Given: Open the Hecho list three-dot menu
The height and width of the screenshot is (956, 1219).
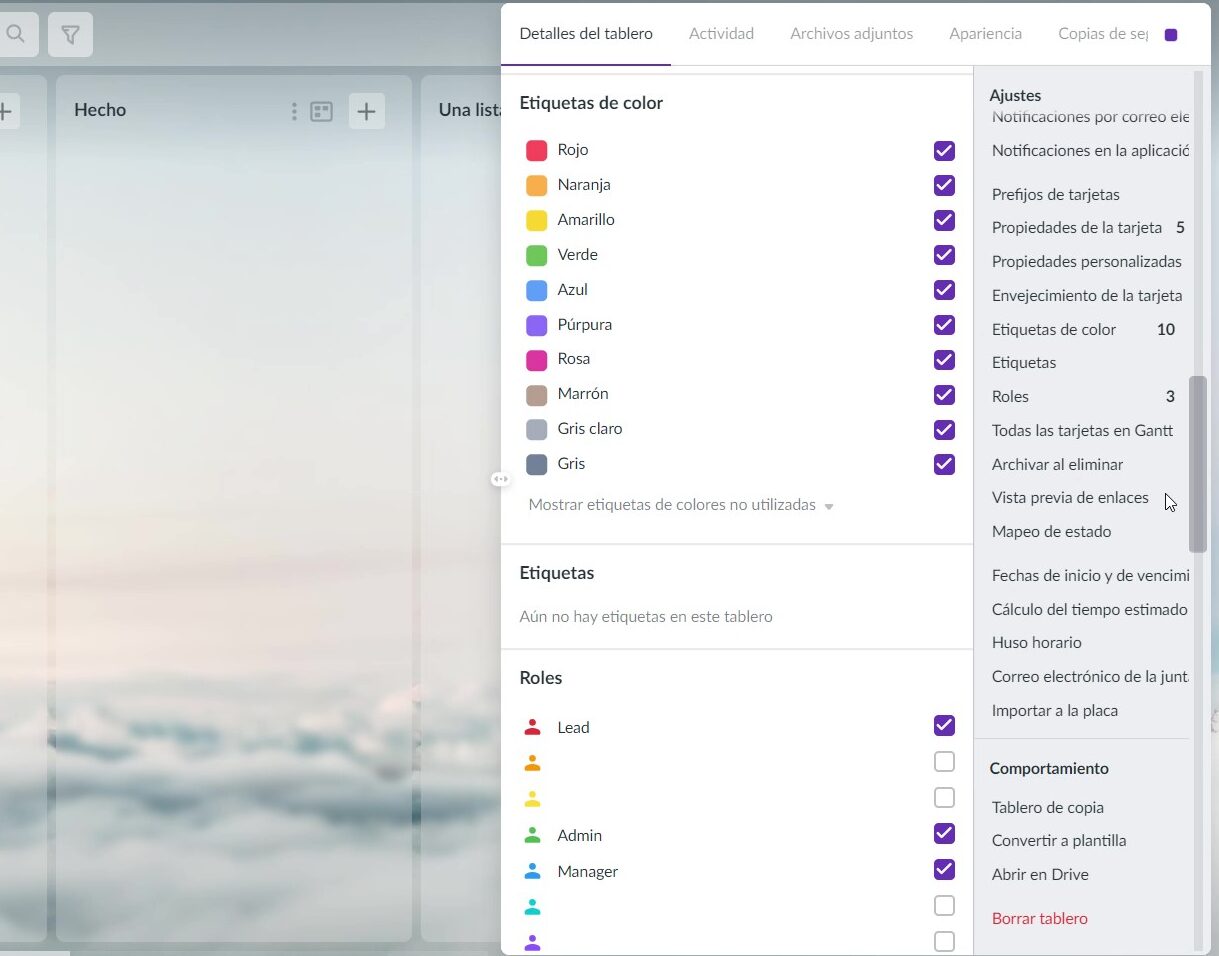Looking at the screenshot, I should tap(294, 111).
